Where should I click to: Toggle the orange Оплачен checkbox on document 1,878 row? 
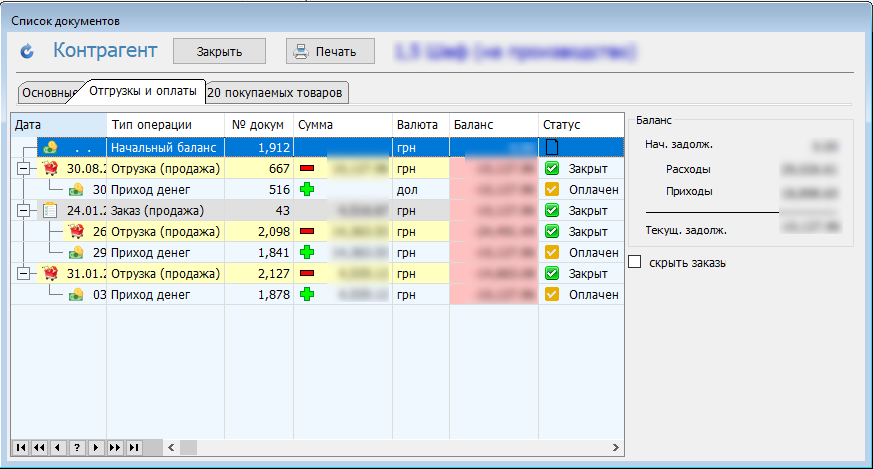pos(551,294)
